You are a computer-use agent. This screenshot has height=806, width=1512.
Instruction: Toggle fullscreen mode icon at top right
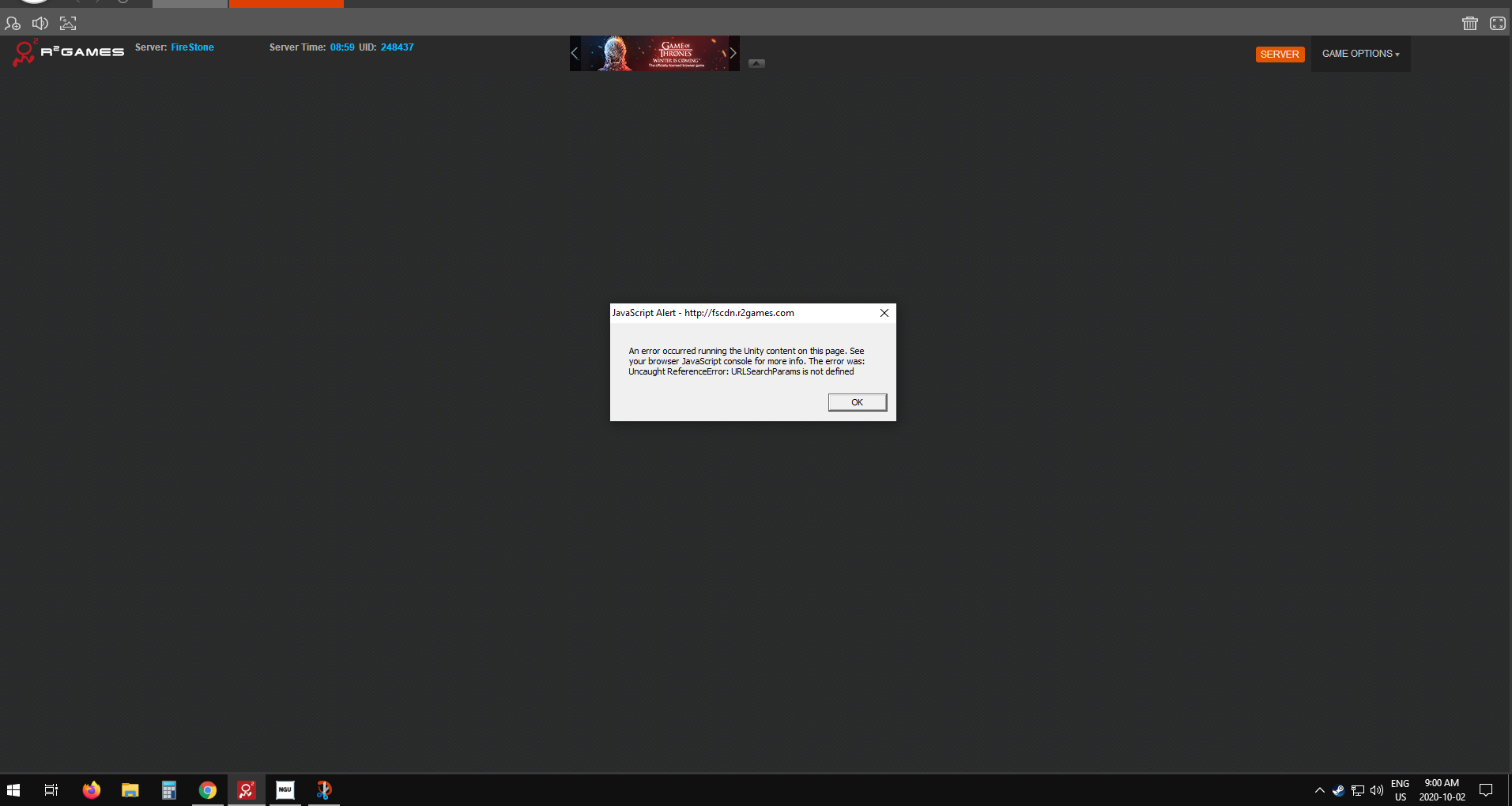point(1497,24)
